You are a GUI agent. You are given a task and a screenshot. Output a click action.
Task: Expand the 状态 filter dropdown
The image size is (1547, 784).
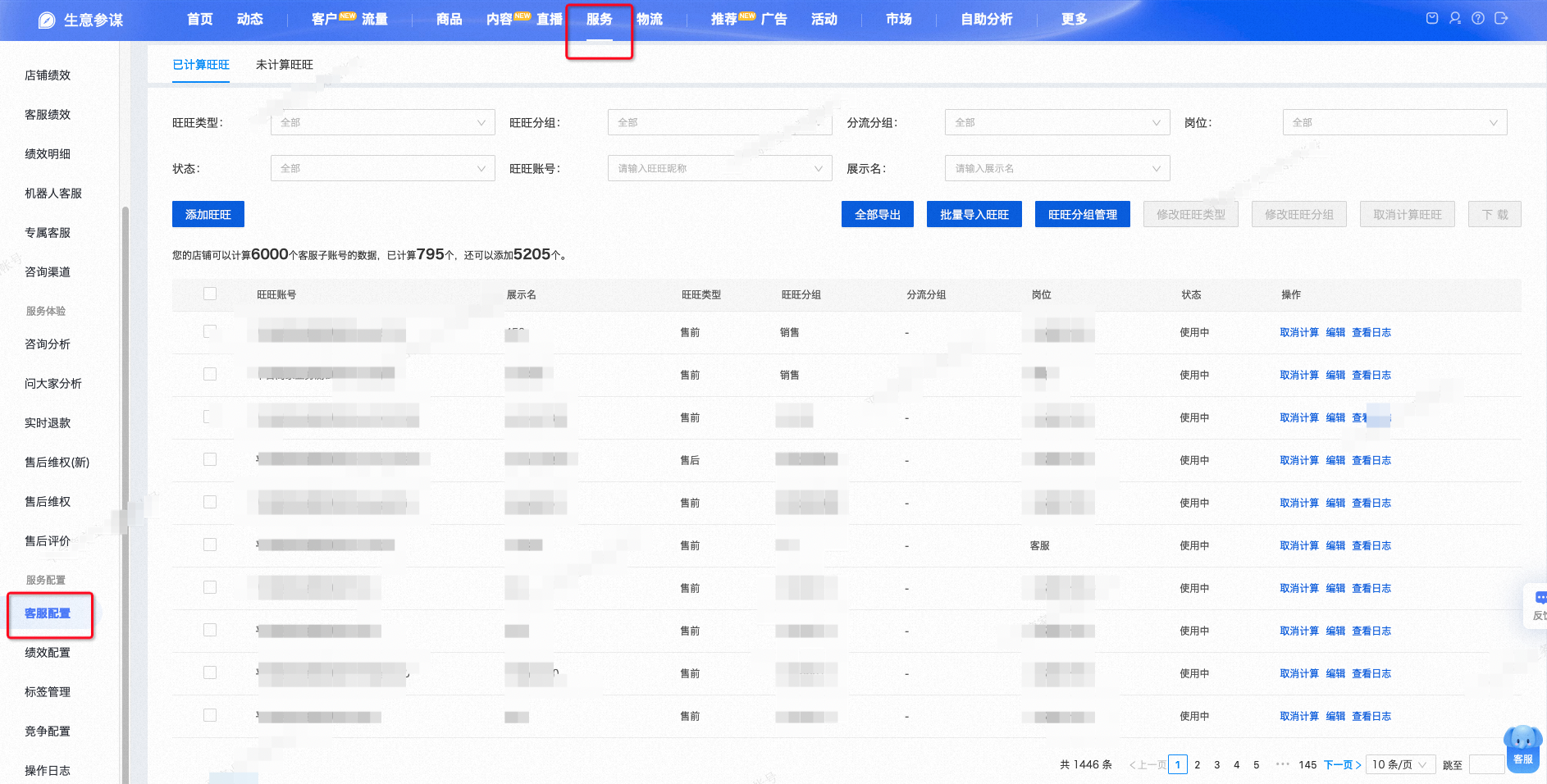click(x=383, y=168)
